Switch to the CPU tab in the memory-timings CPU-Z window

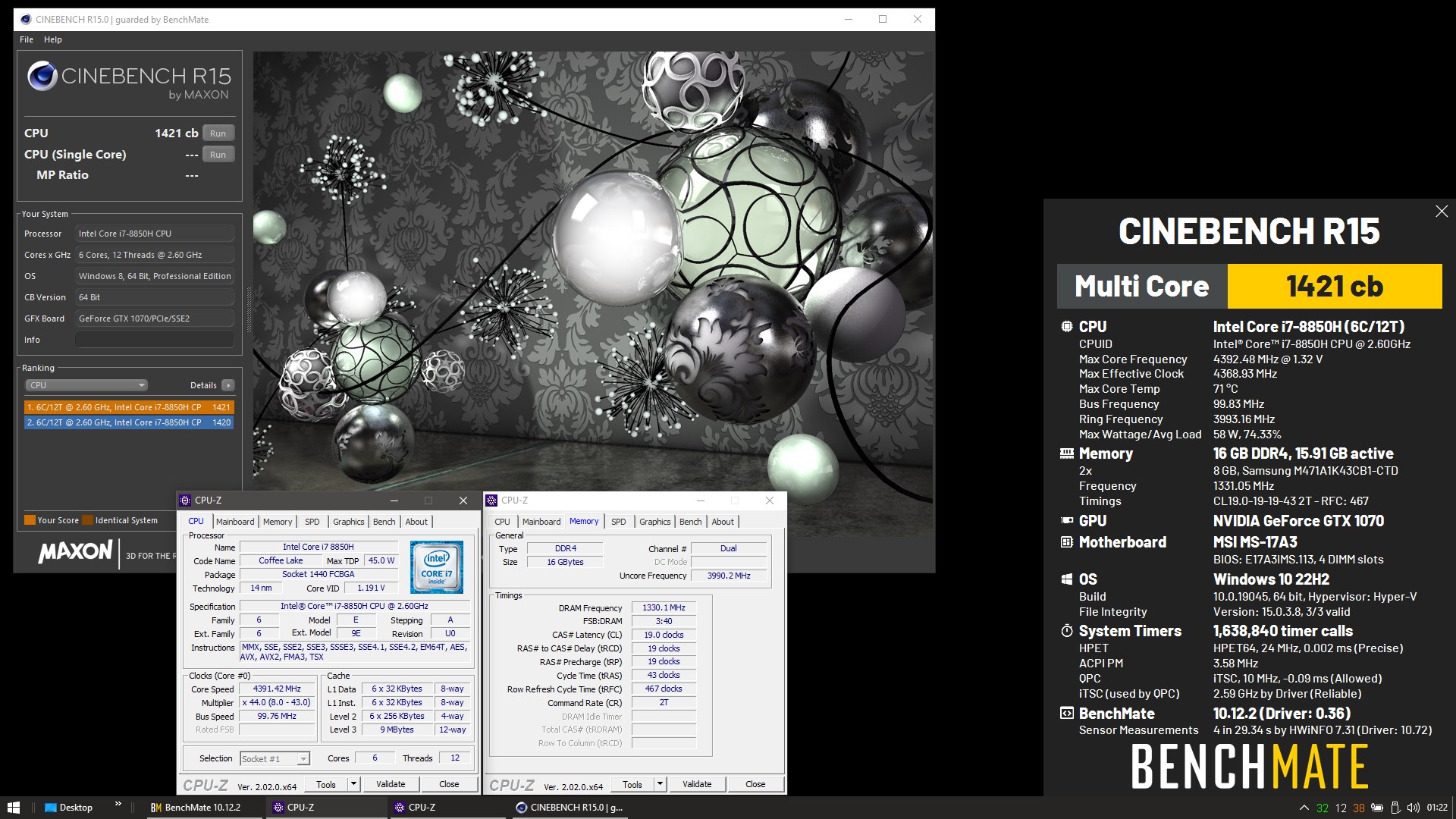502,522
